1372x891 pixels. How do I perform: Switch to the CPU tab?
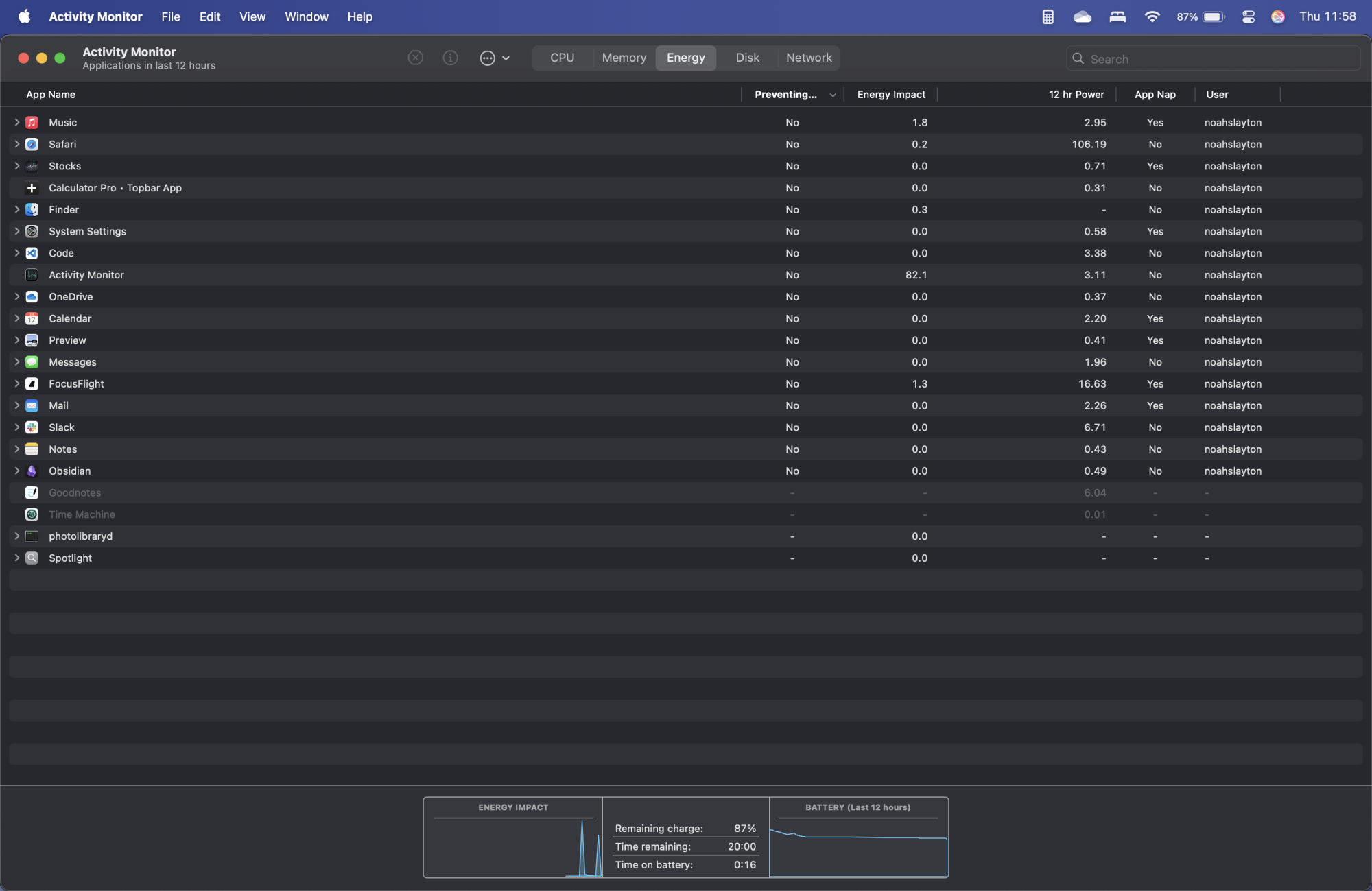pos(562,58)
